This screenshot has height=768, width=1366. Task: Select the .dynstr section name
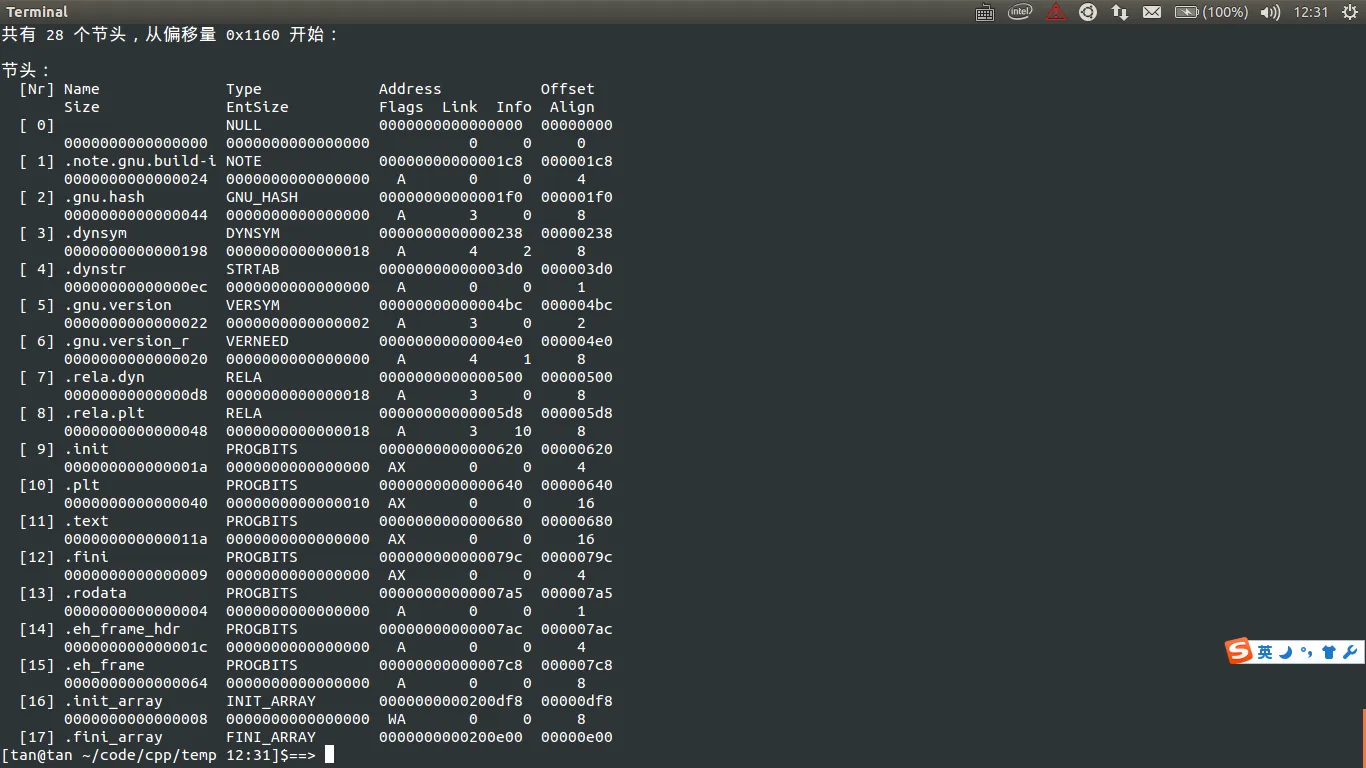[95, 269]
